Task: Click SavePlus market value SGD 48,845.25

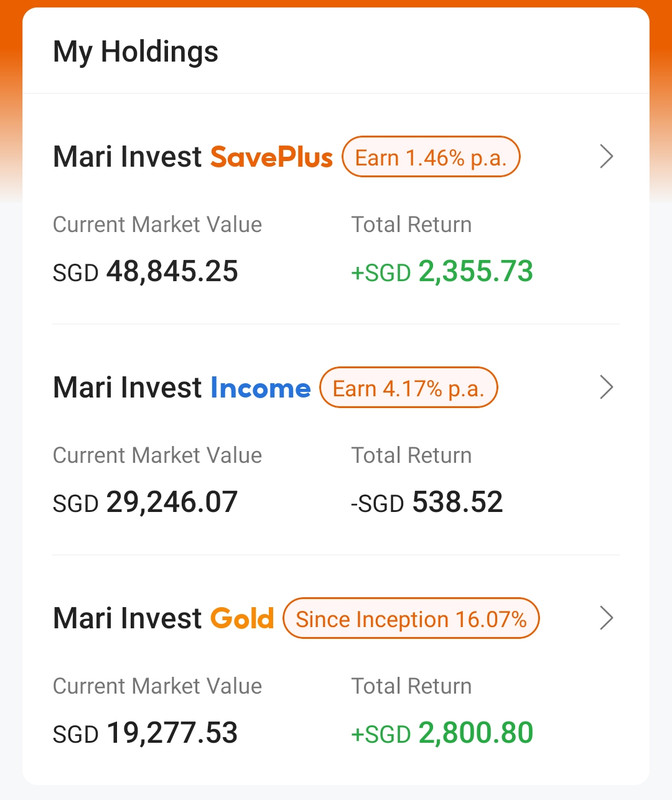Action: pyautogui.click(x=145, y=271)
